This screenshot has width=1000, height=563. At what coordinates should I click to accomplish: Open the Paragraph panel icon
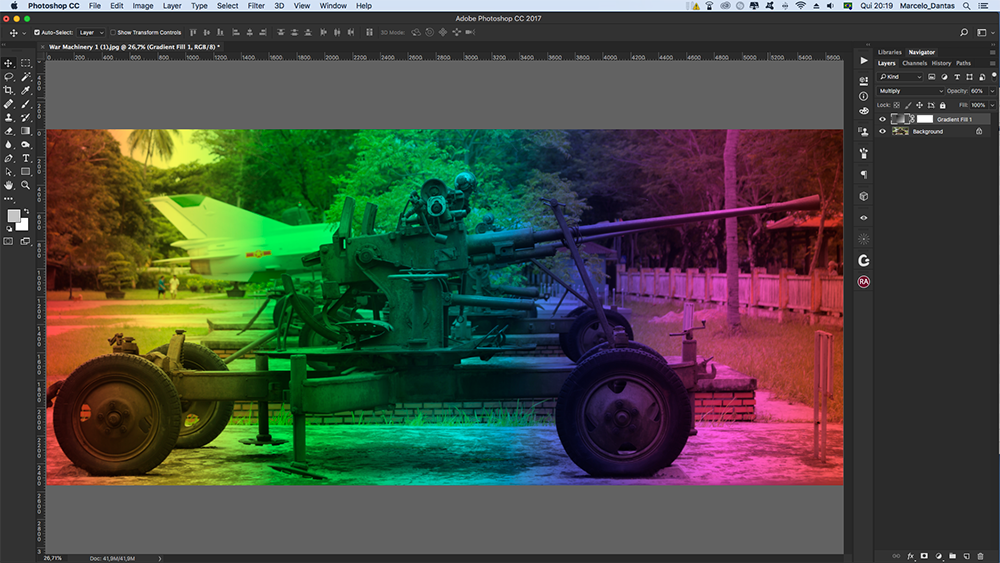coord(864,174)
